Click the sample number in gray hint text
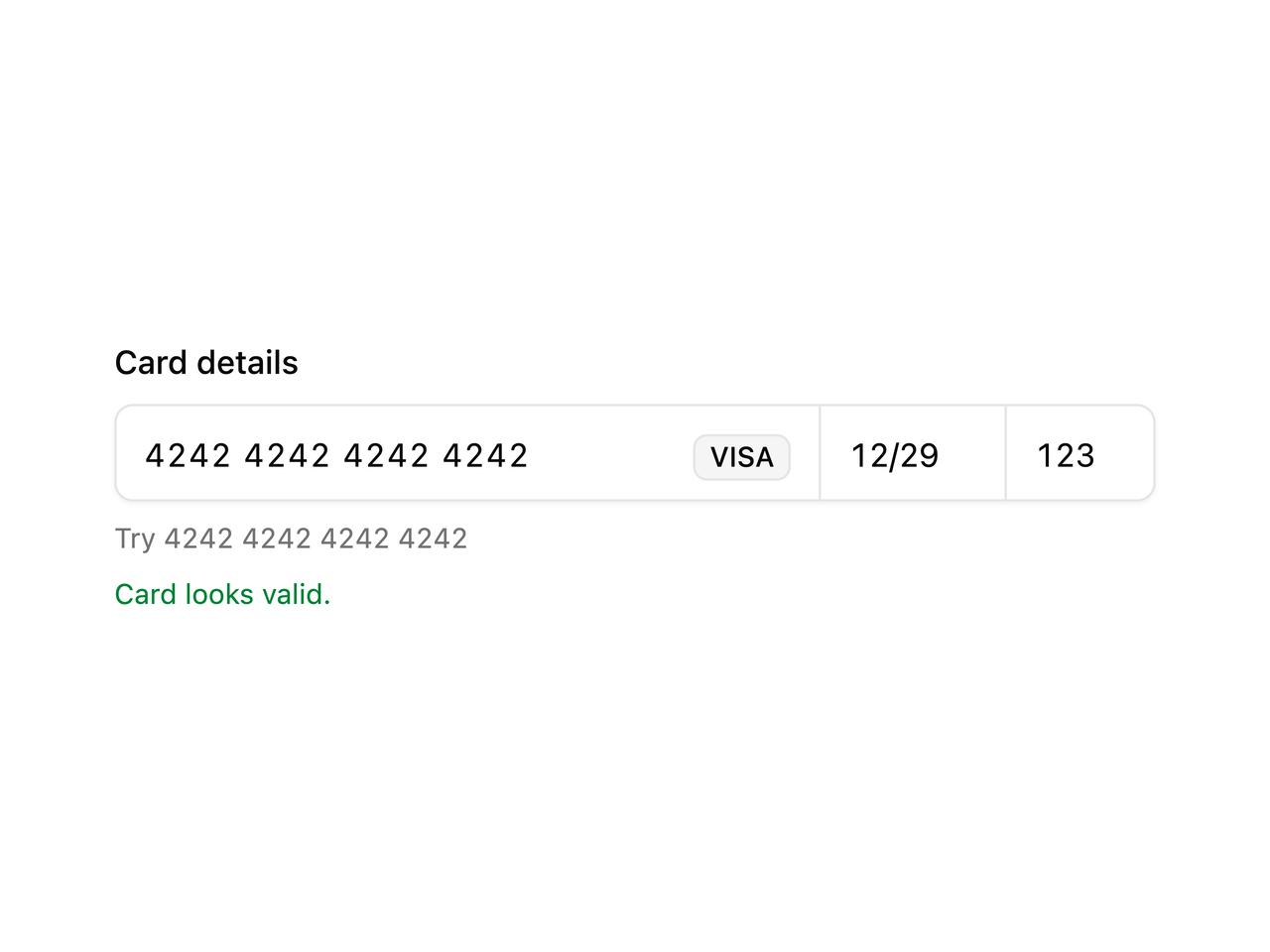The height and width of the screenshot is (952, 1270). pos(316,538)
